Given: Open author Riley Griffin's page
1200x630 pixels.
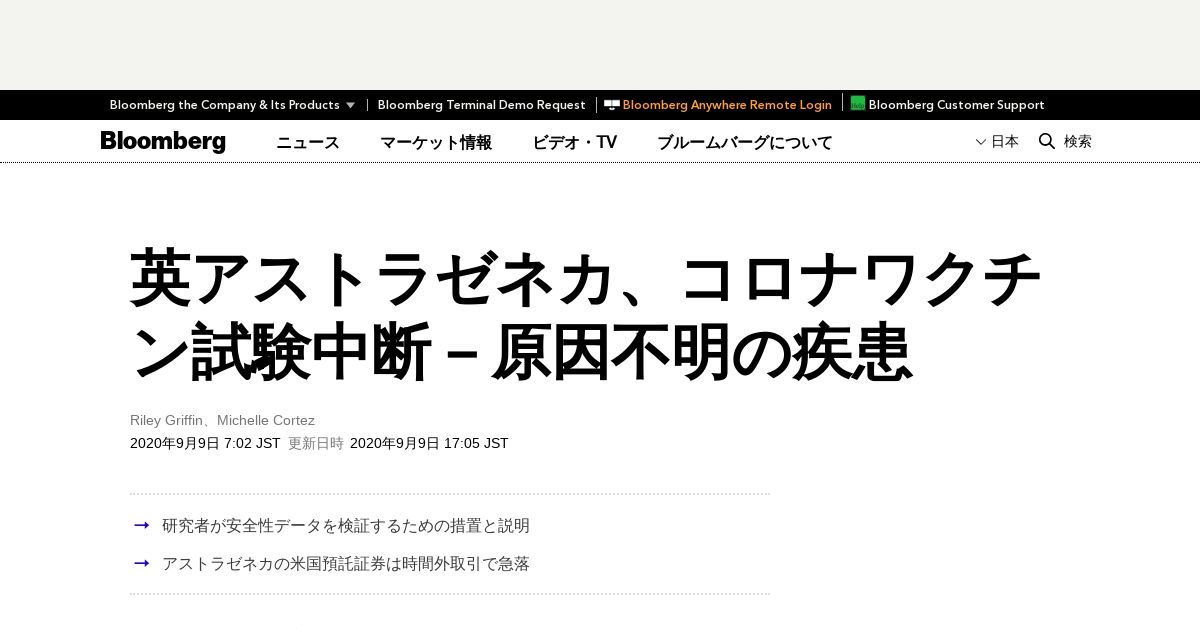Looking at the screenshot, I should coord(166,420).
